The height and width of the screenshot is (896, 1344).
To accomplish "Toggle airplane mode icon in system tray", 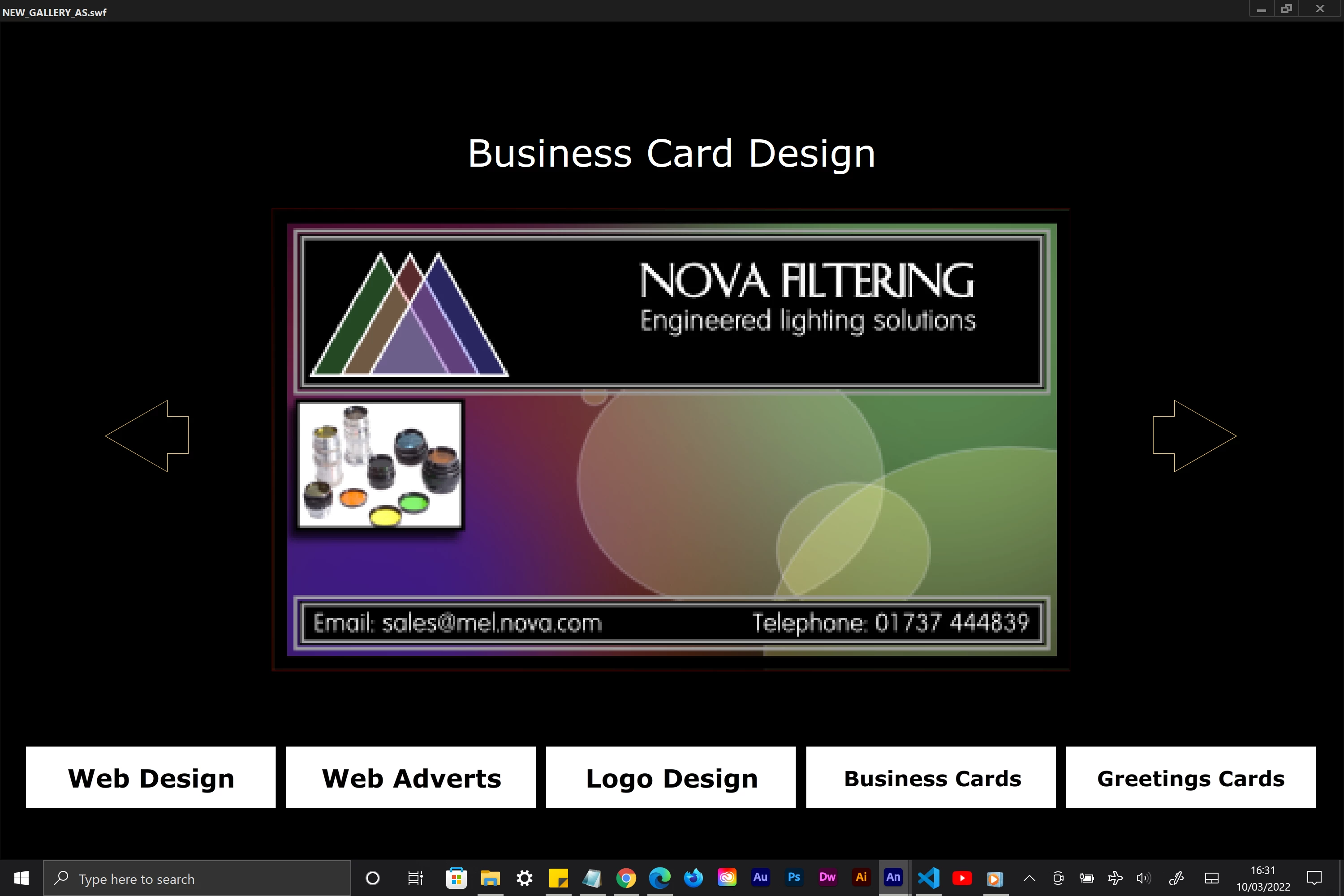I will (1115, 878).
